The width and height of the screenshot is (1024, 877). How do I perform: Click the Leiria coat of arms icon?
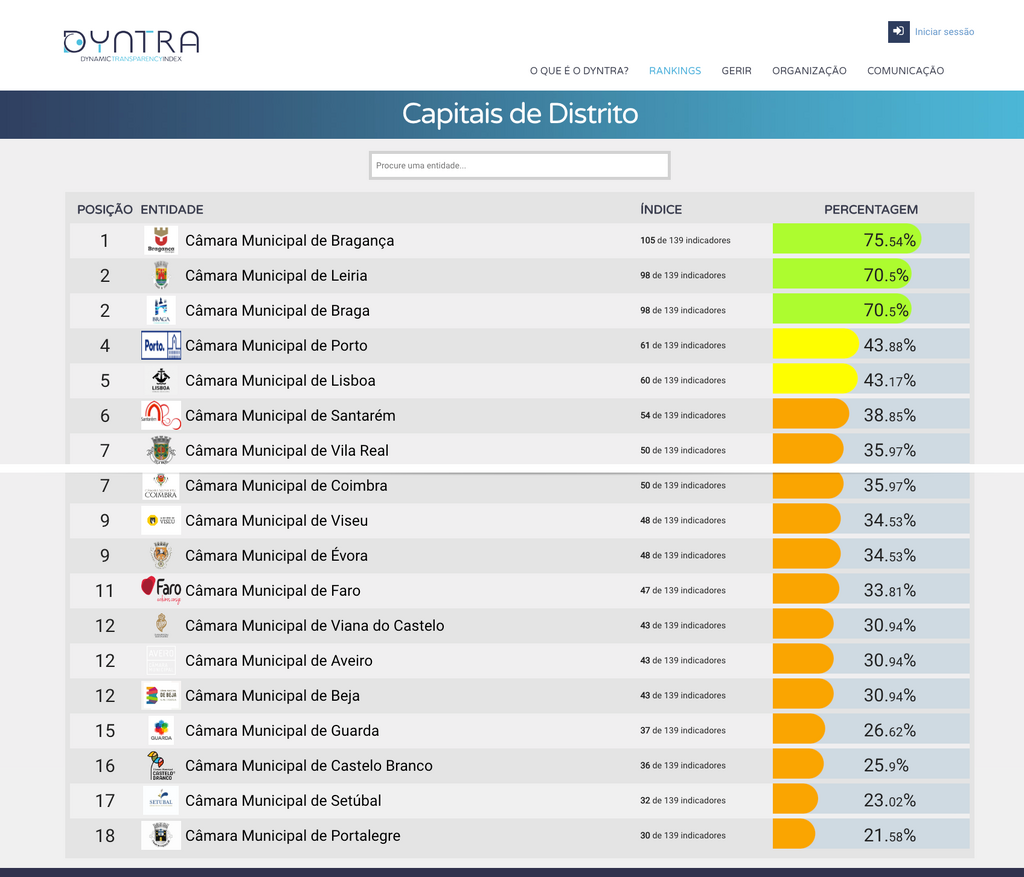tap(161, 276)
